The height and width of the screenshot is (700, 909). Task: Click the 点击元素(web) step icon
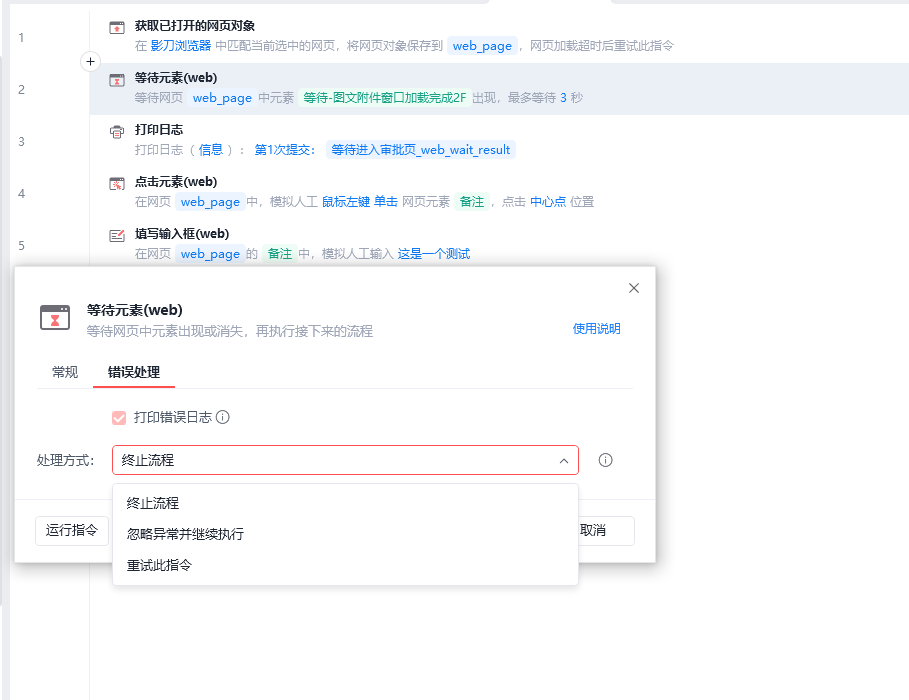(x=117, y=184)
